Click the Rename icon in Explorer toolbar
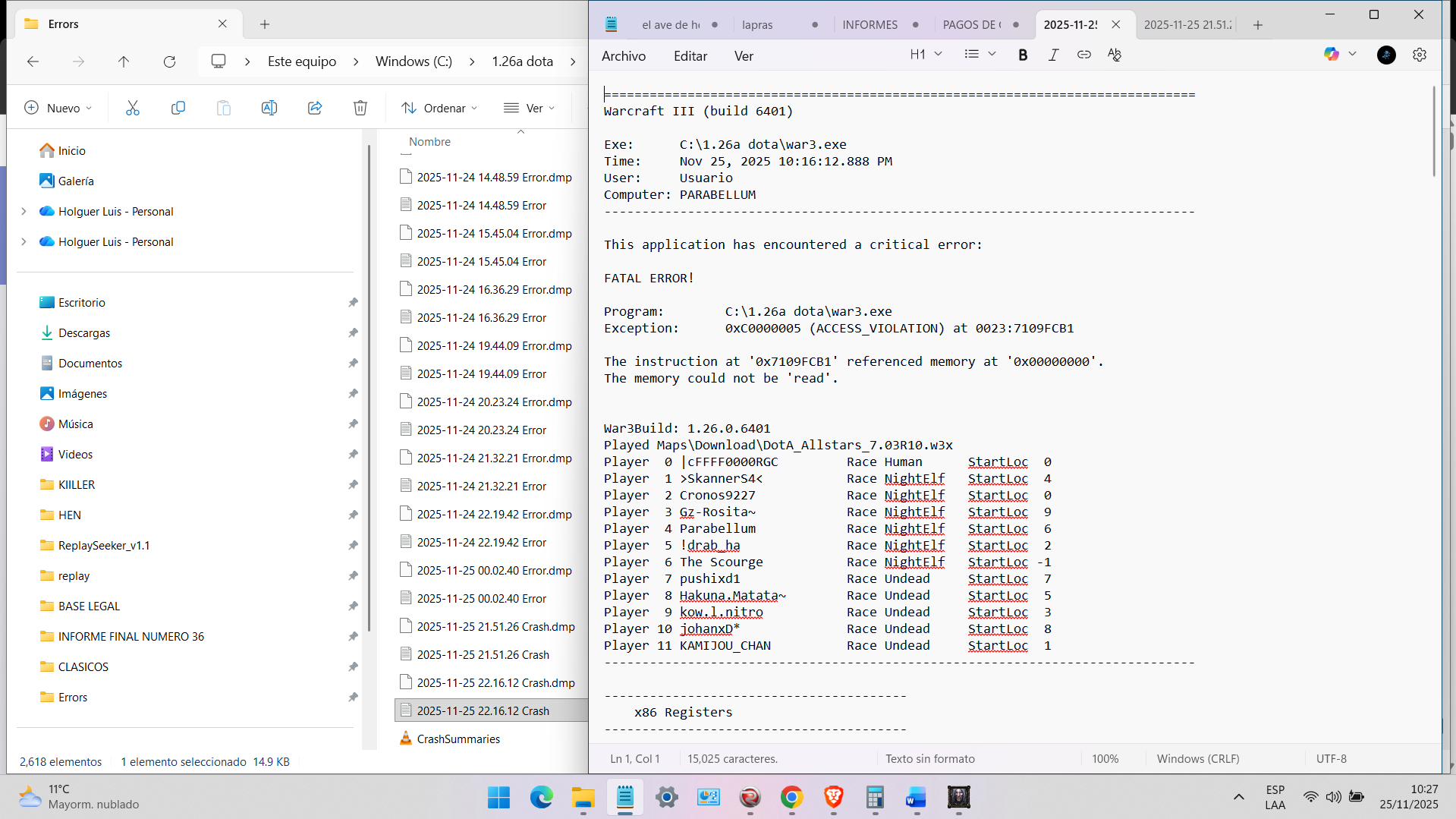1456x819 pixels. 269,108
